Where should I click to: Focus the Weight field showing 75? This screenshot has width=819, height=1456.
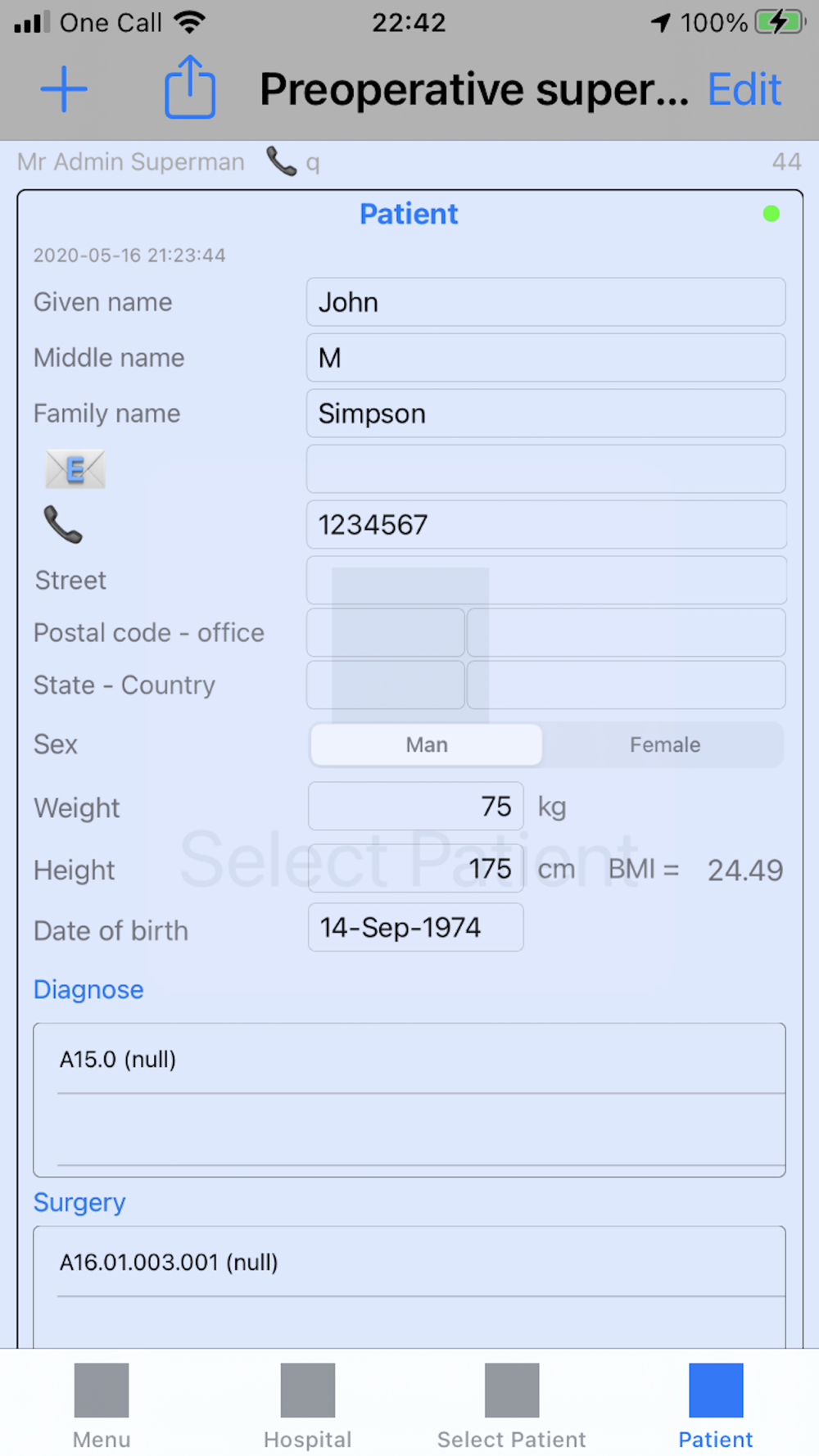[x=415, y=807]
